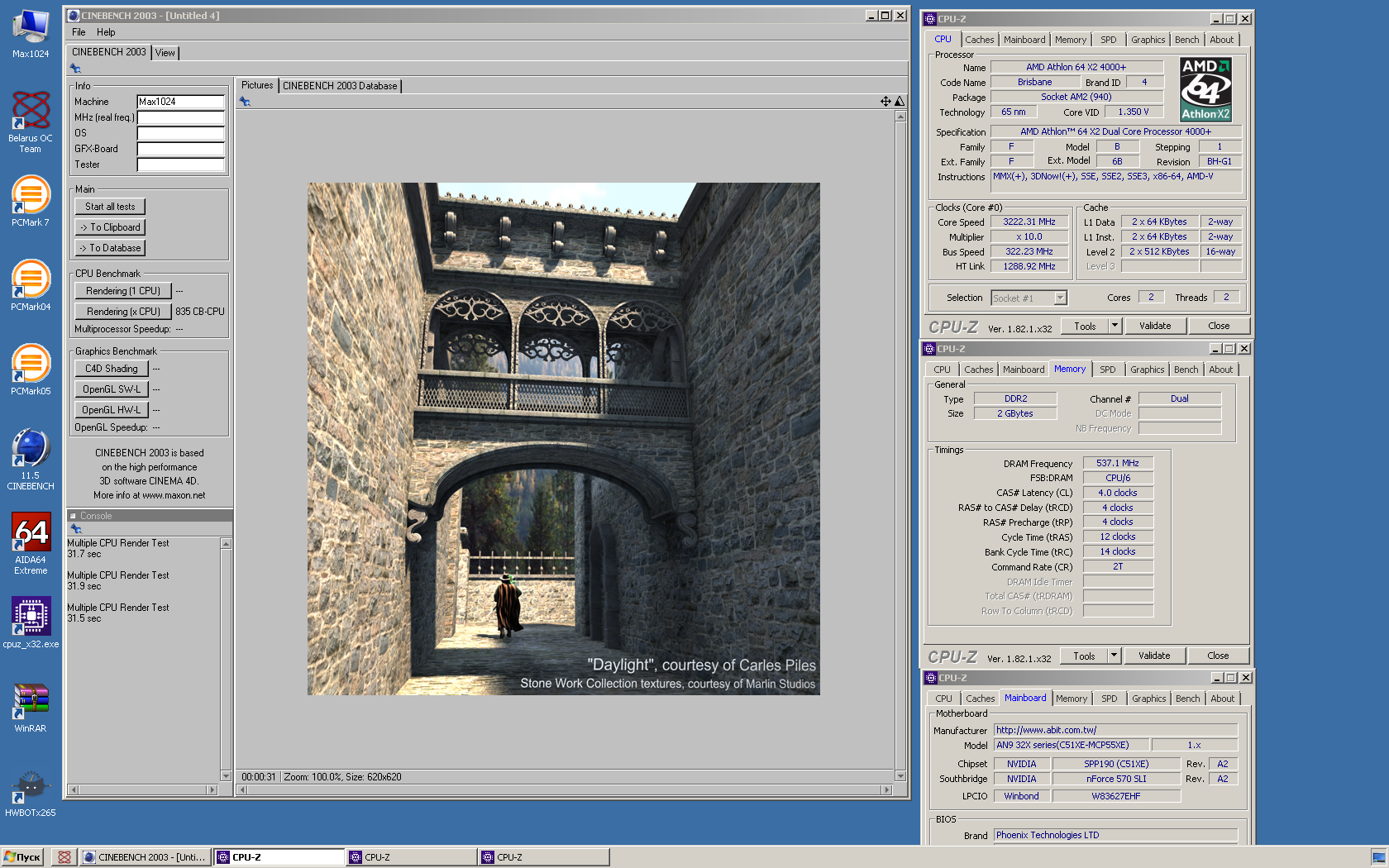Screen dimensions: 1389x868
Task: Open the Max1024 desktop icon
Action: tap(31, 33)
